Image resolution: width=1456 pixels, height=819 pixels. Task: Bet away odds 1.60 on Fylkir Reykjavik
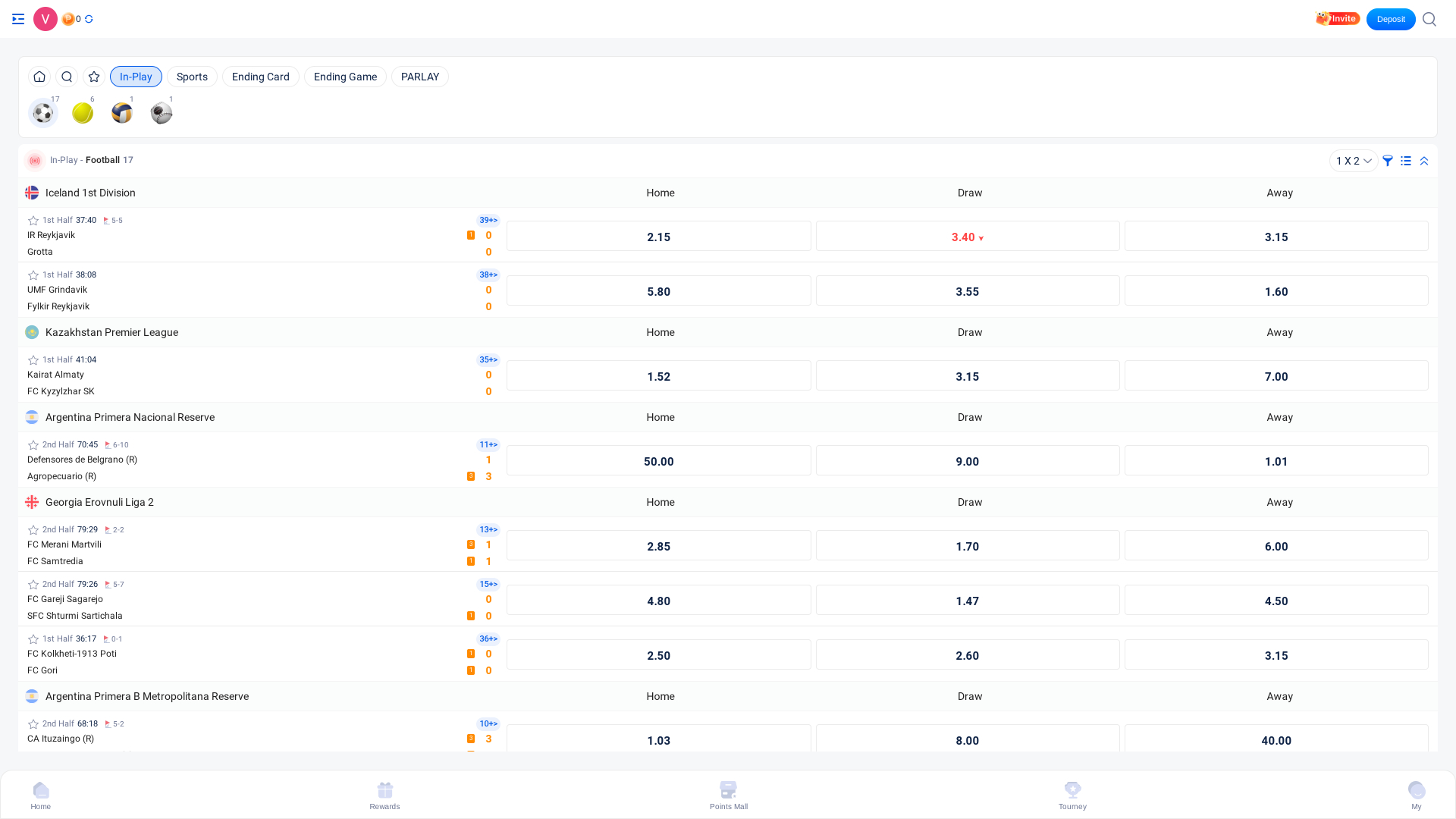1276,290
